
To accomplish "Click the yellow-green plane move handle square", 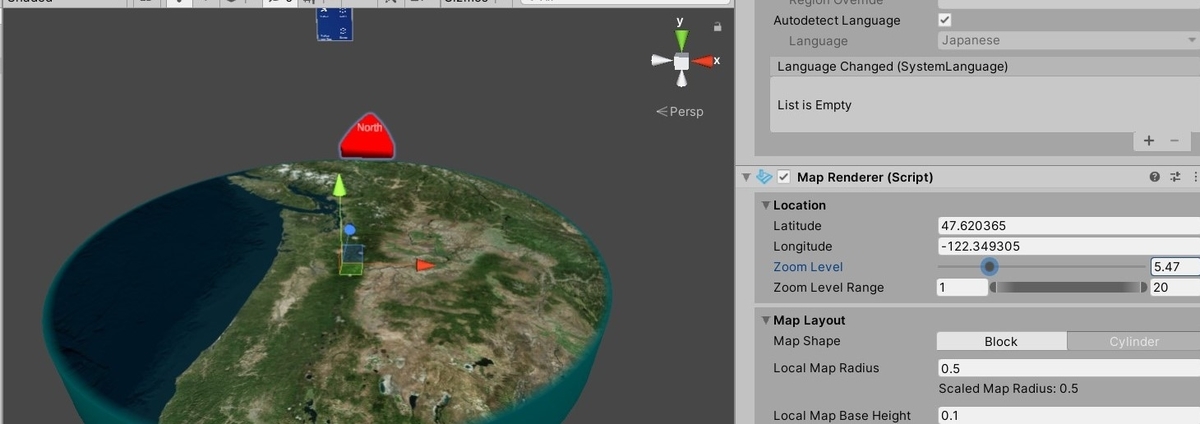I will point(351,267).
